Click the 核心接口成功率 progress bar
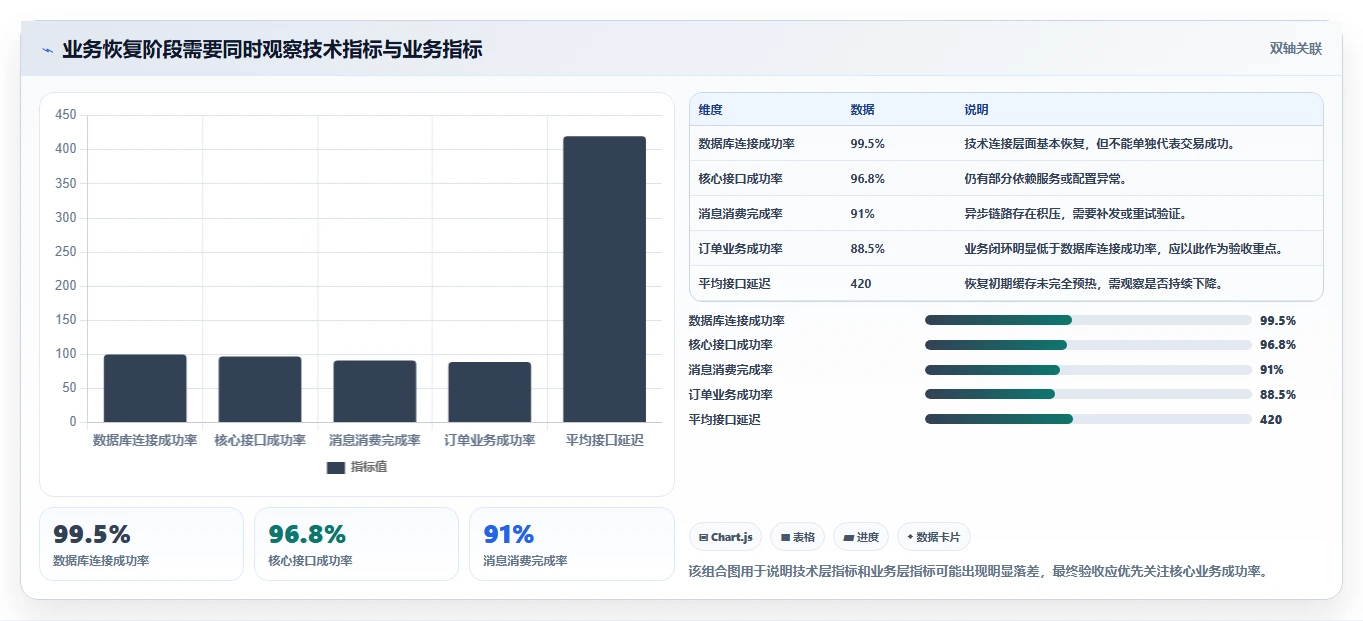 pos(1088,345)
